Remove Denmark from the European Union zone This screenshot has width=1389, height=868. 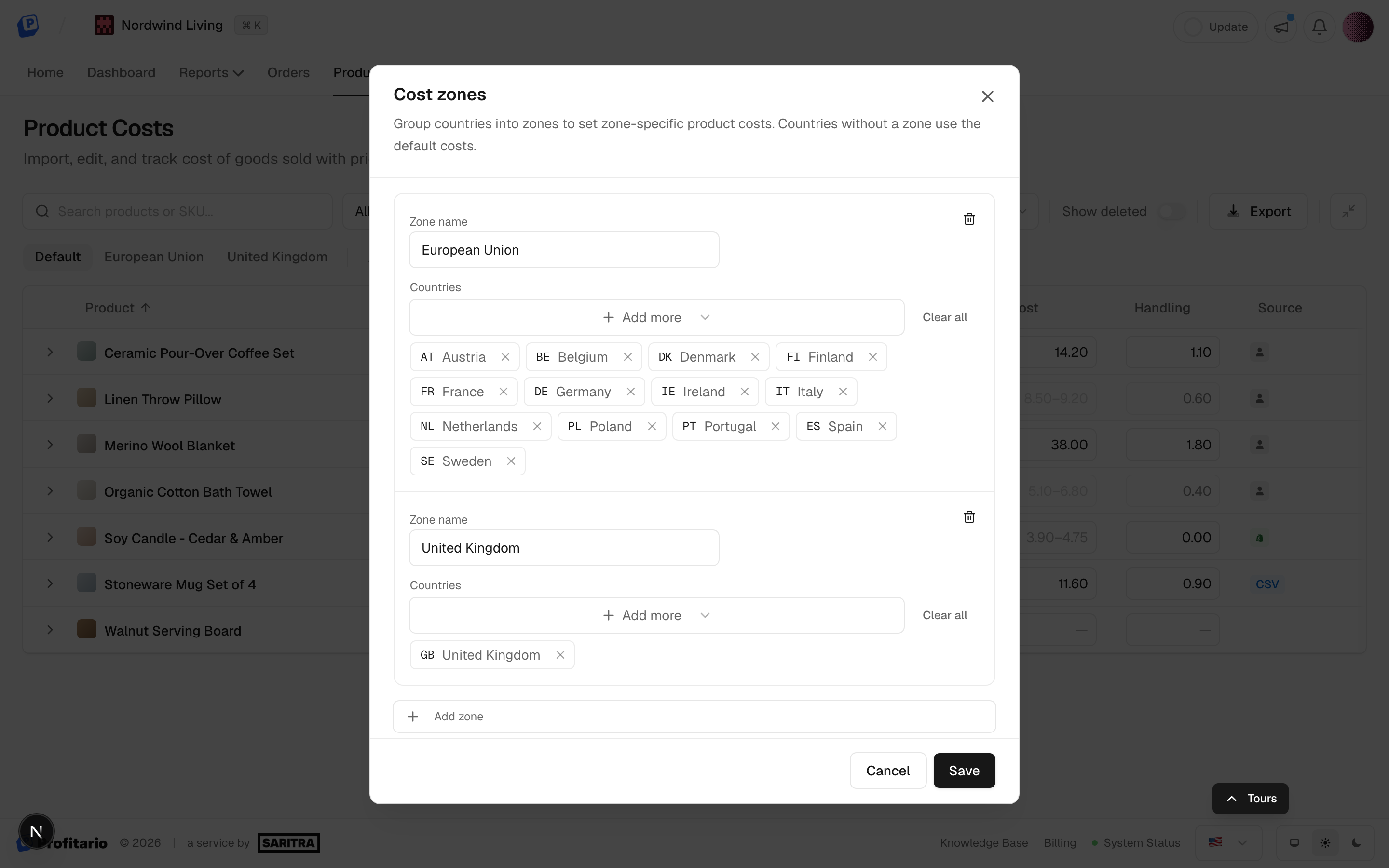pyautogui.click(x=755, y=357)
